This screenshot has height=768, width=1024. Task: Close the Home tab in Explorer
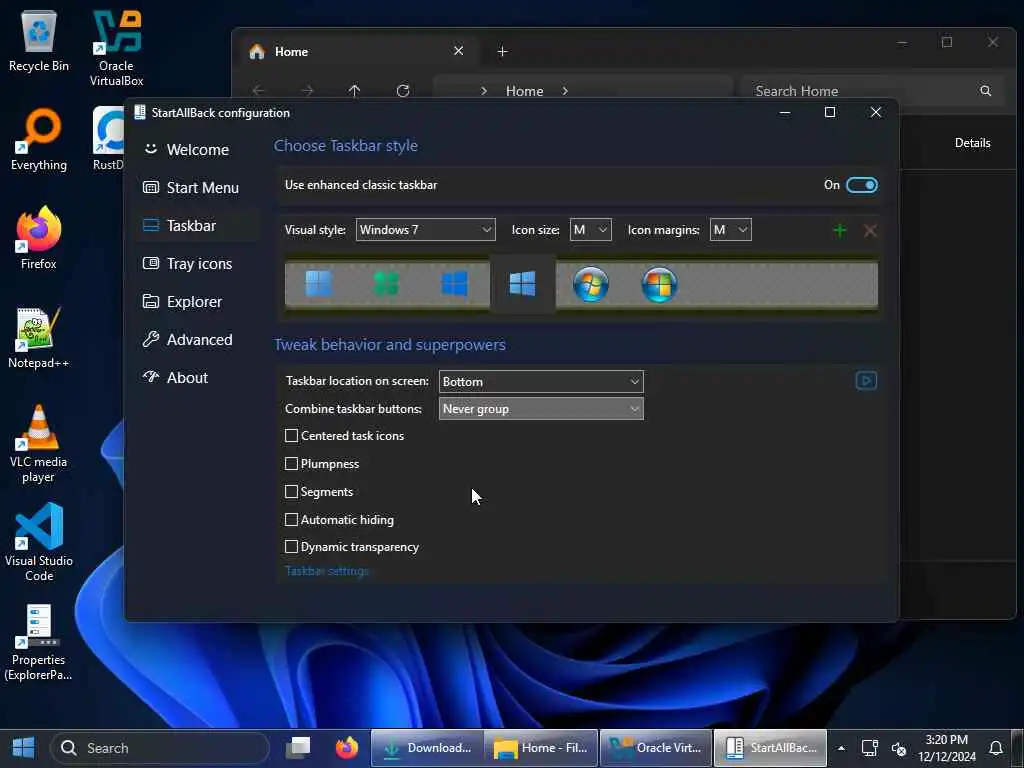458,51
